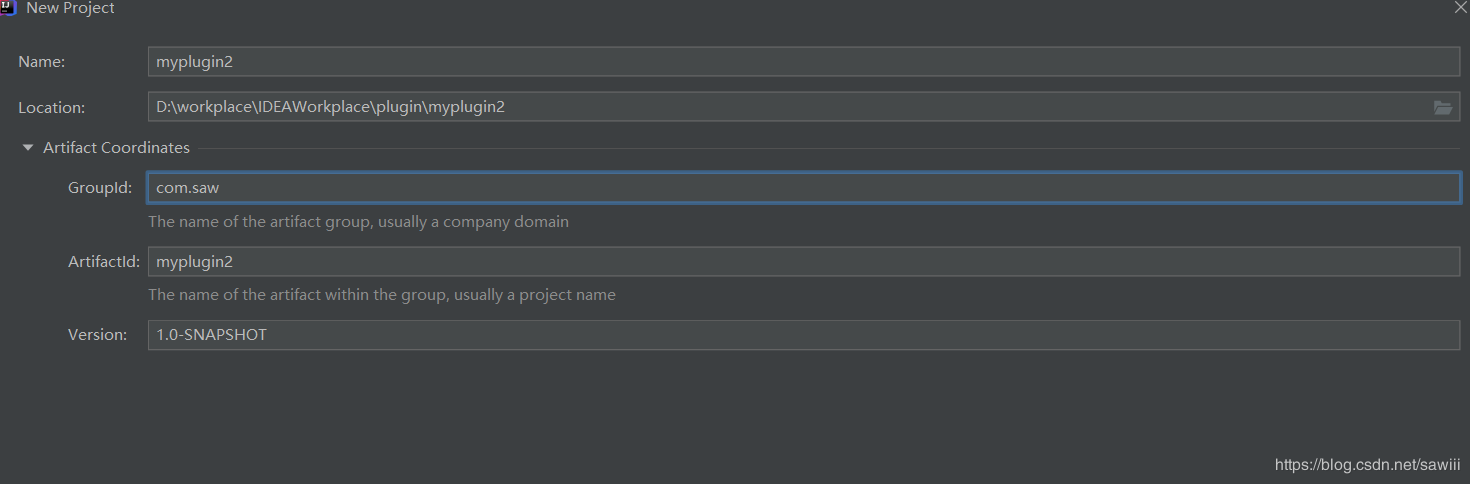Click the company domain hint under GroupId
This screenshot has height=484, width=1470.
[358, 222]
